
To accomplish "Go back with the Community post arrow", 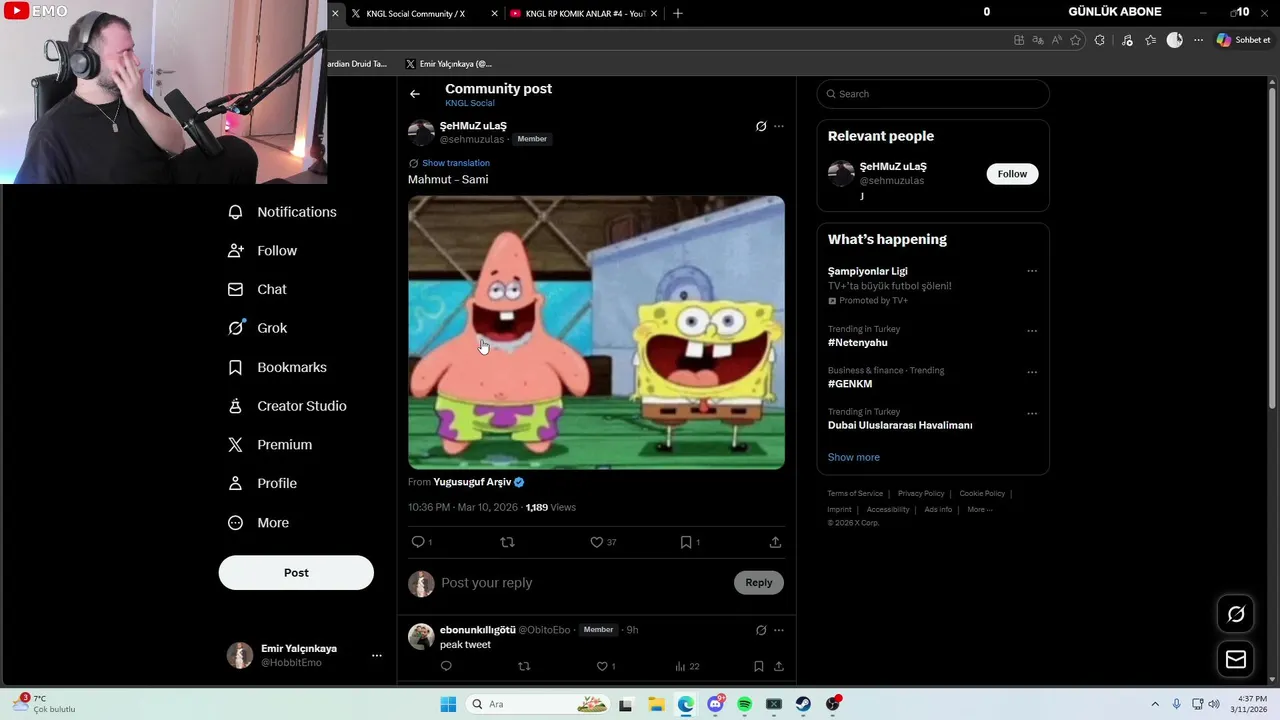I will point(415,94).
